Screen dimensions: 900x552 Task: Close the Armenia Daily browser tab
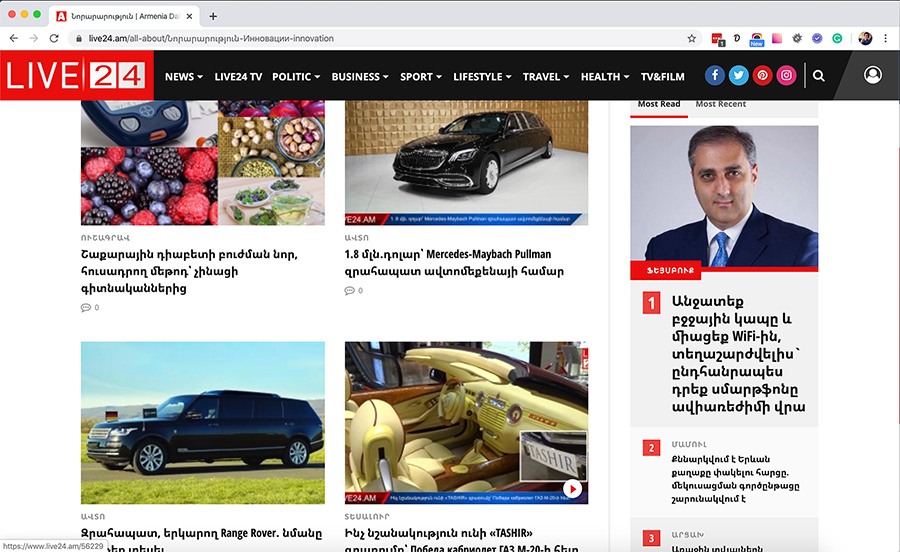pos(189,16)
